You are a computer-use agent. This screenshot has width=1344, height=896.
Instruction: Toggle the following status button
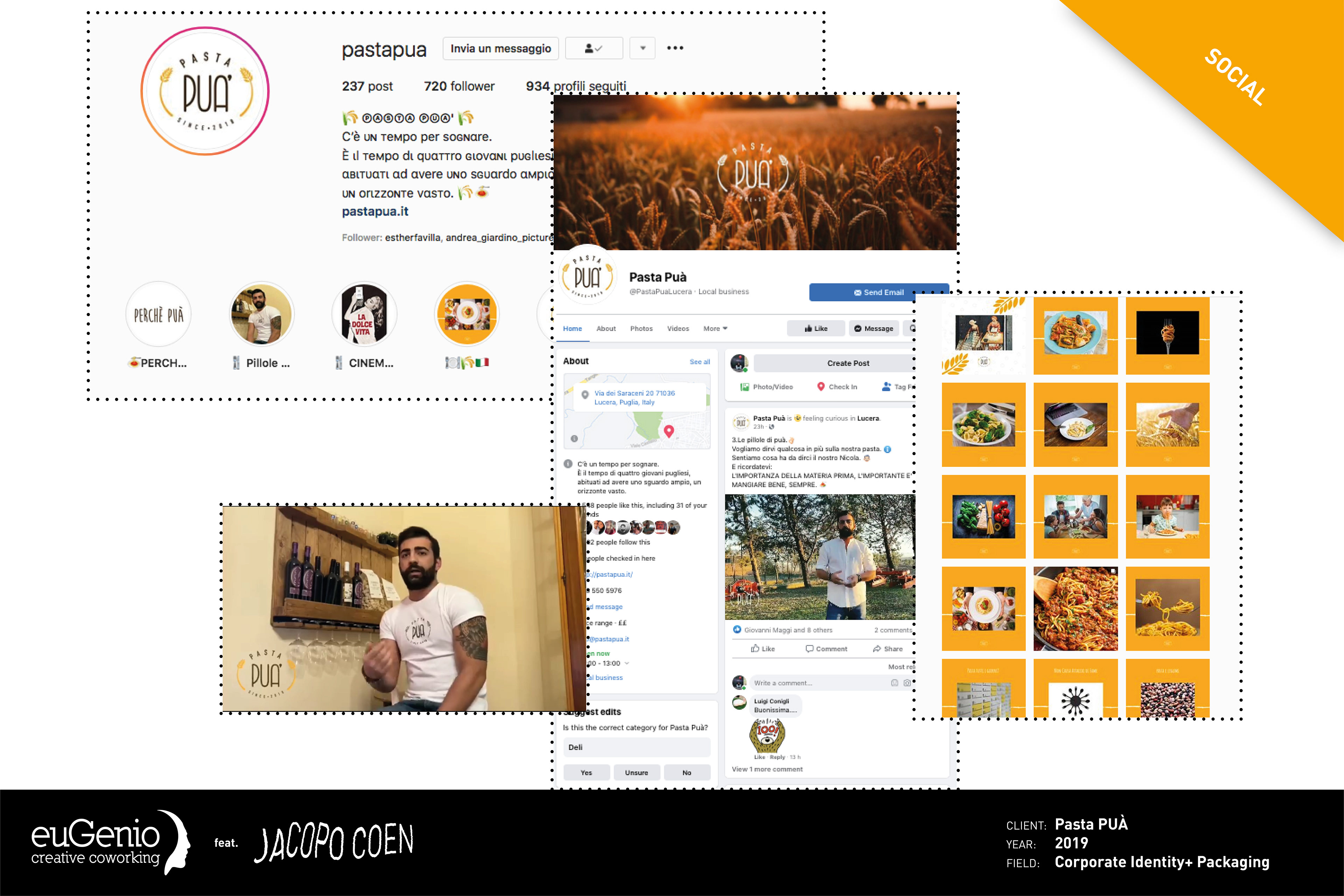coord(594,49)
